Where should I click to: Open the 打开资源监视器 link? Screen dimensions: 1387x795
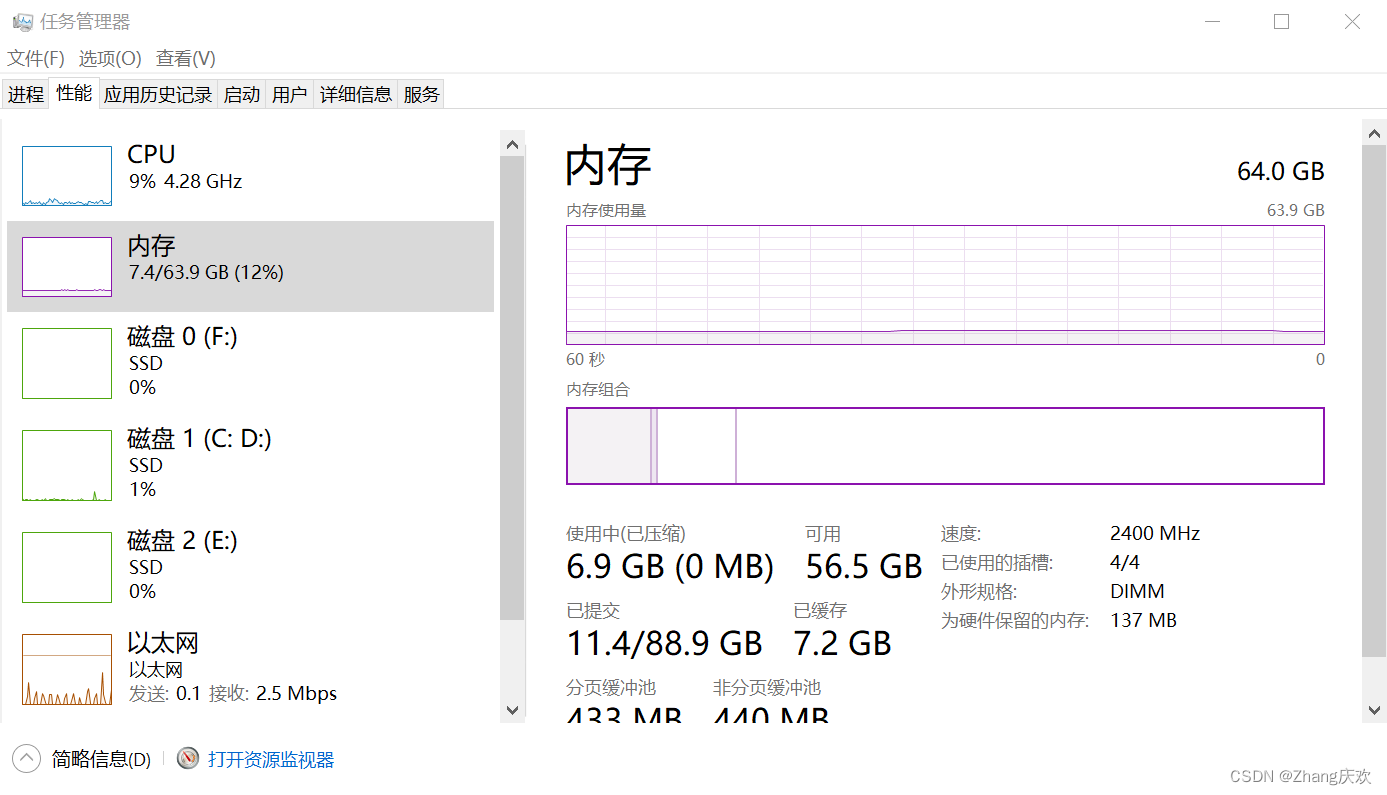click(271, 760)
